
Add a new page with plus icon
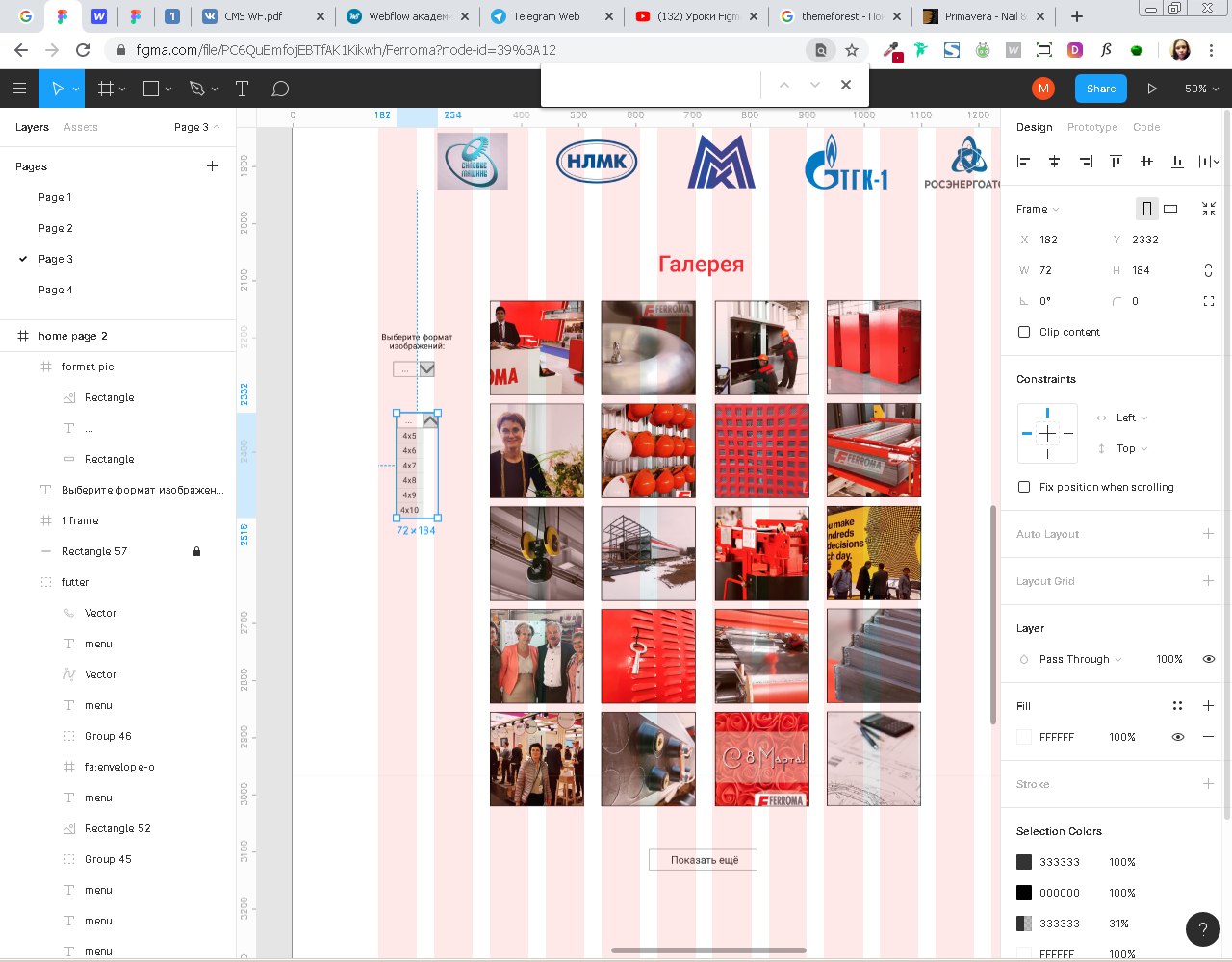click(212, 166)
